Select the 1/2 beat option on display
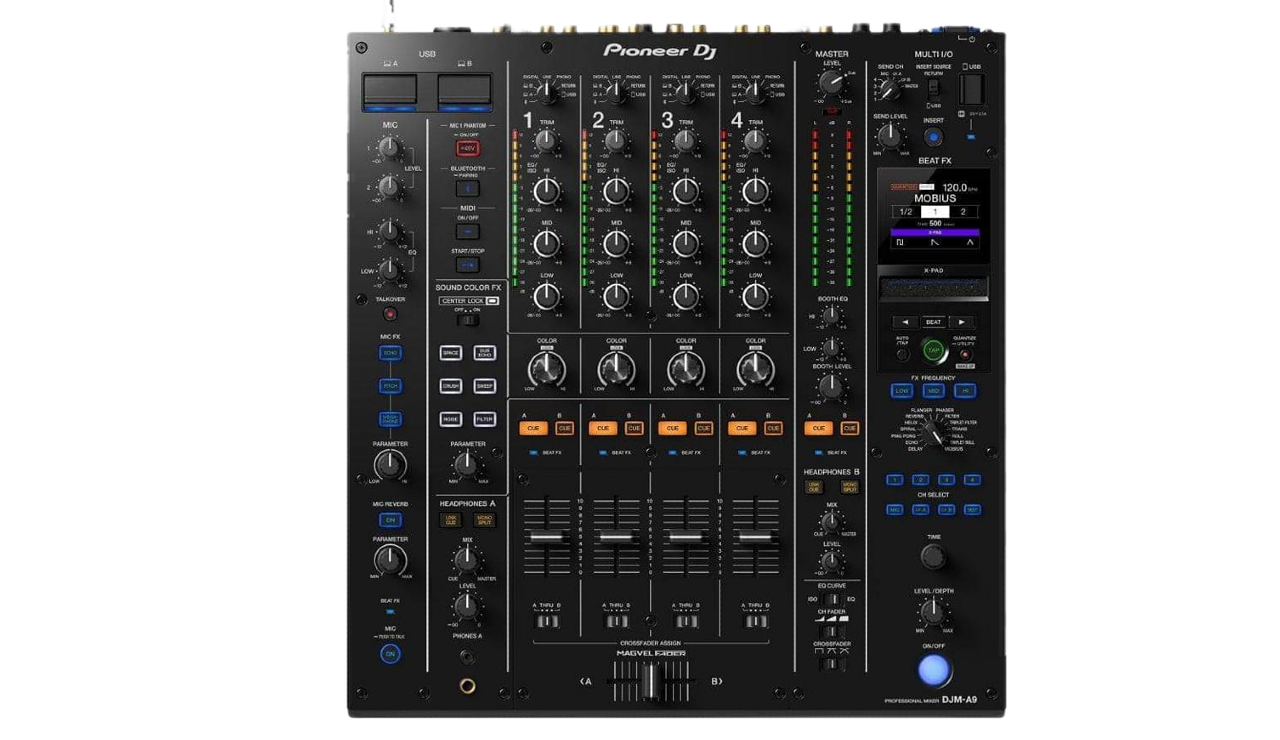The image size is (1280, 740). 903,212
